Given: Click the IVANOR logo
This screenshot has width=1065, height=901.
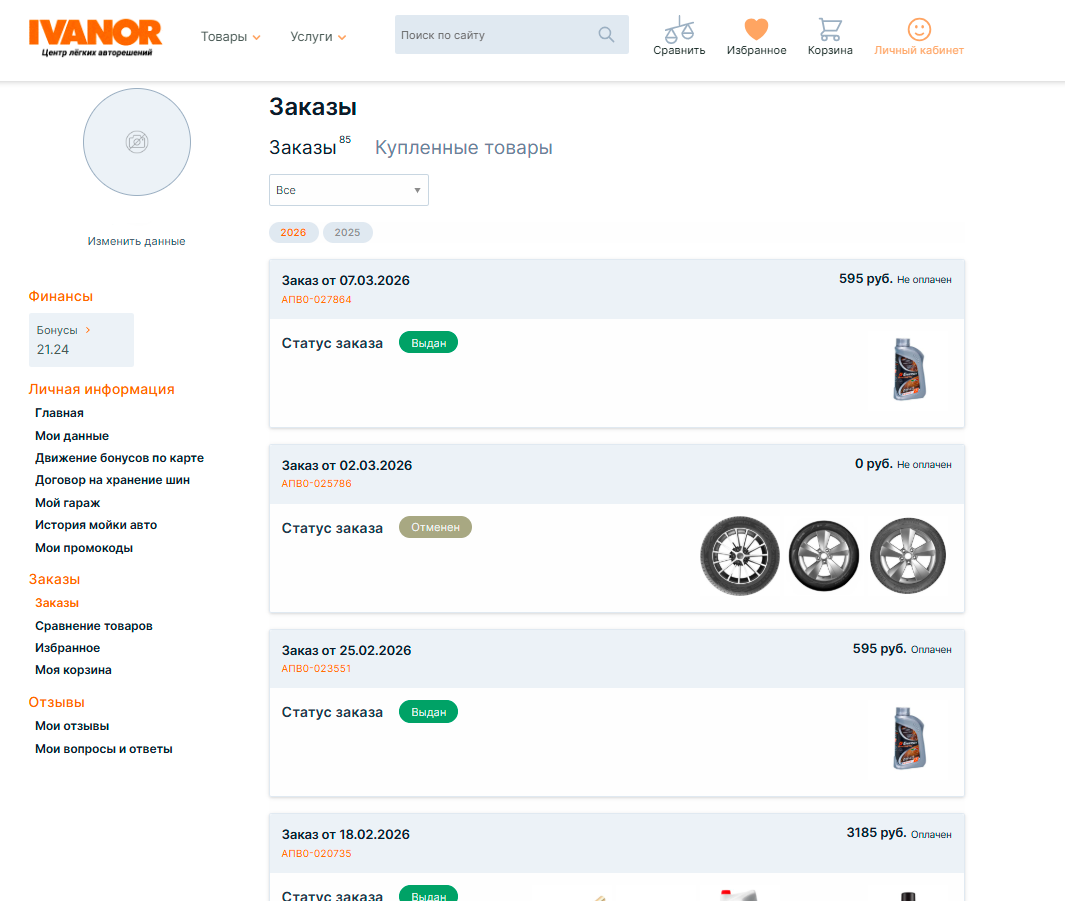Looking at the screenshot, I should (95, 37).
